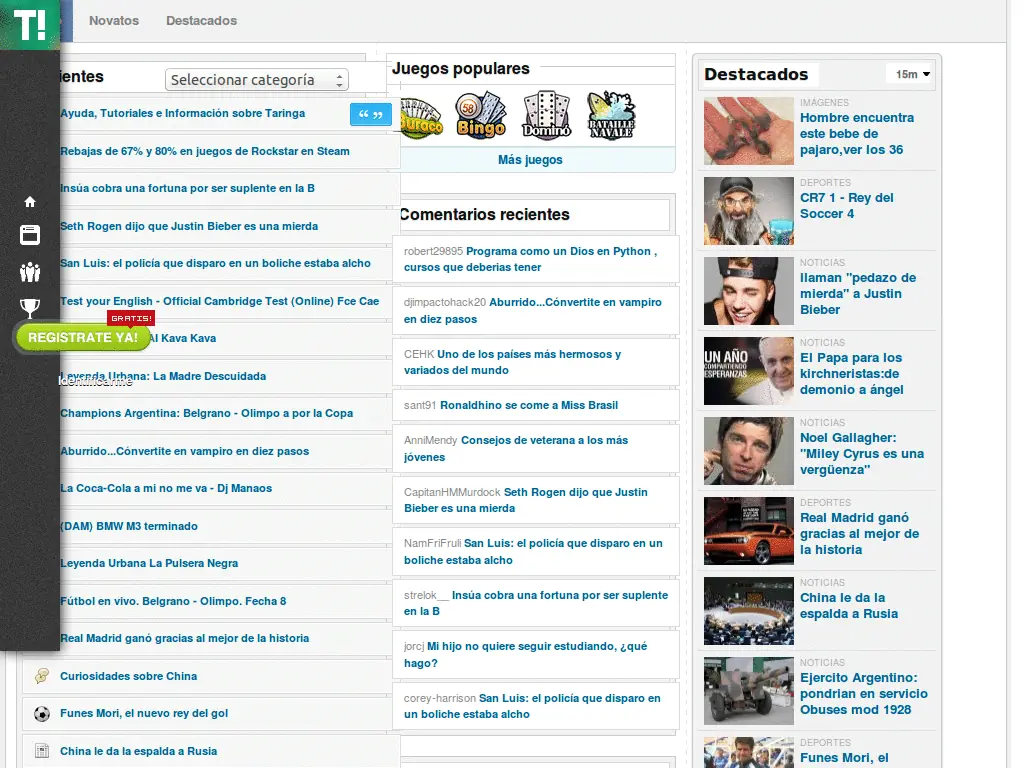
Task: Open Curiosidades sobre China post
Action: pyautogui.click(x=129, y=676)
